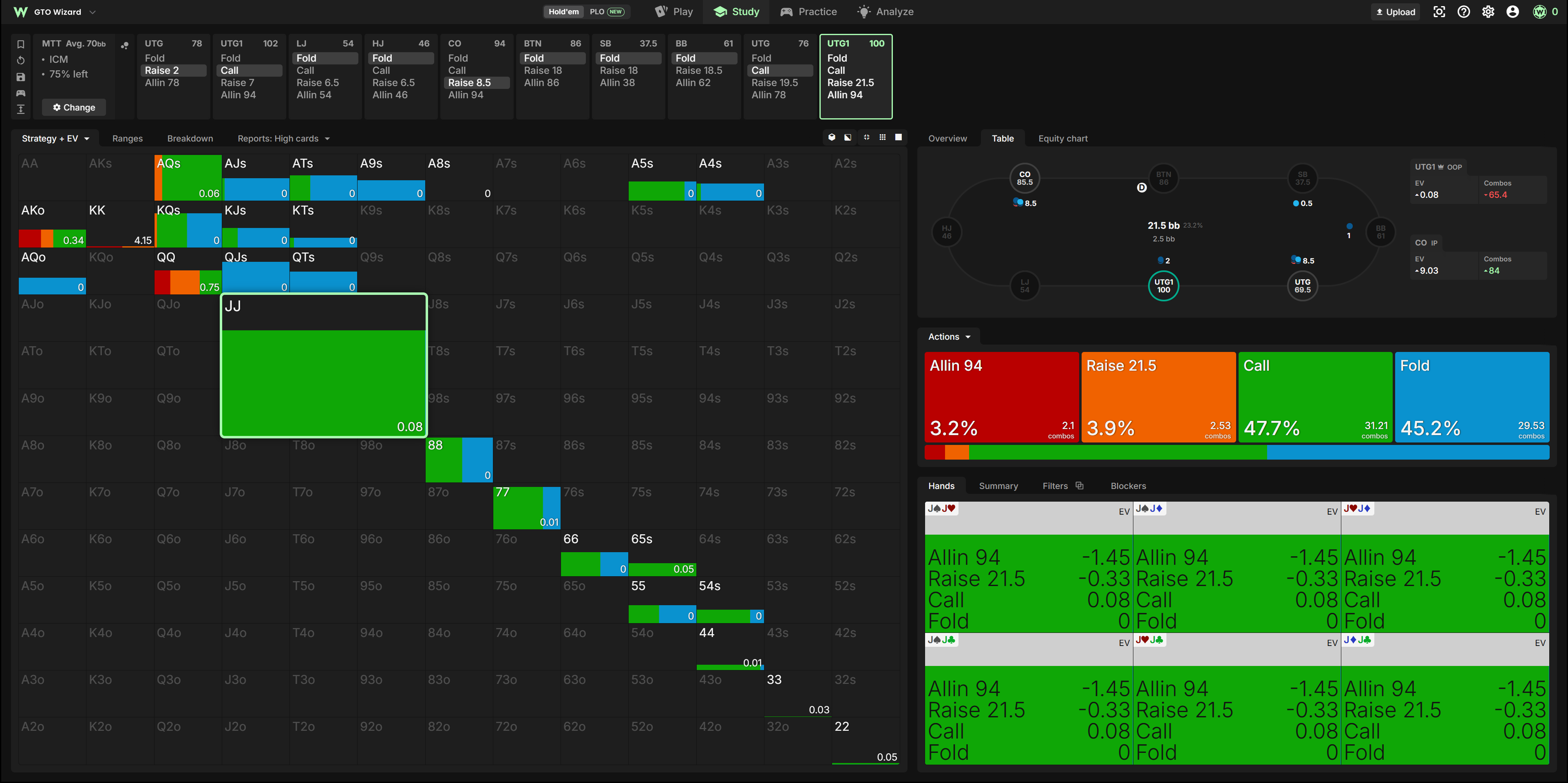This screenshot has width=1568, height=783.
Task: Switch game type to Hold'em
Action: pos(563,11)
